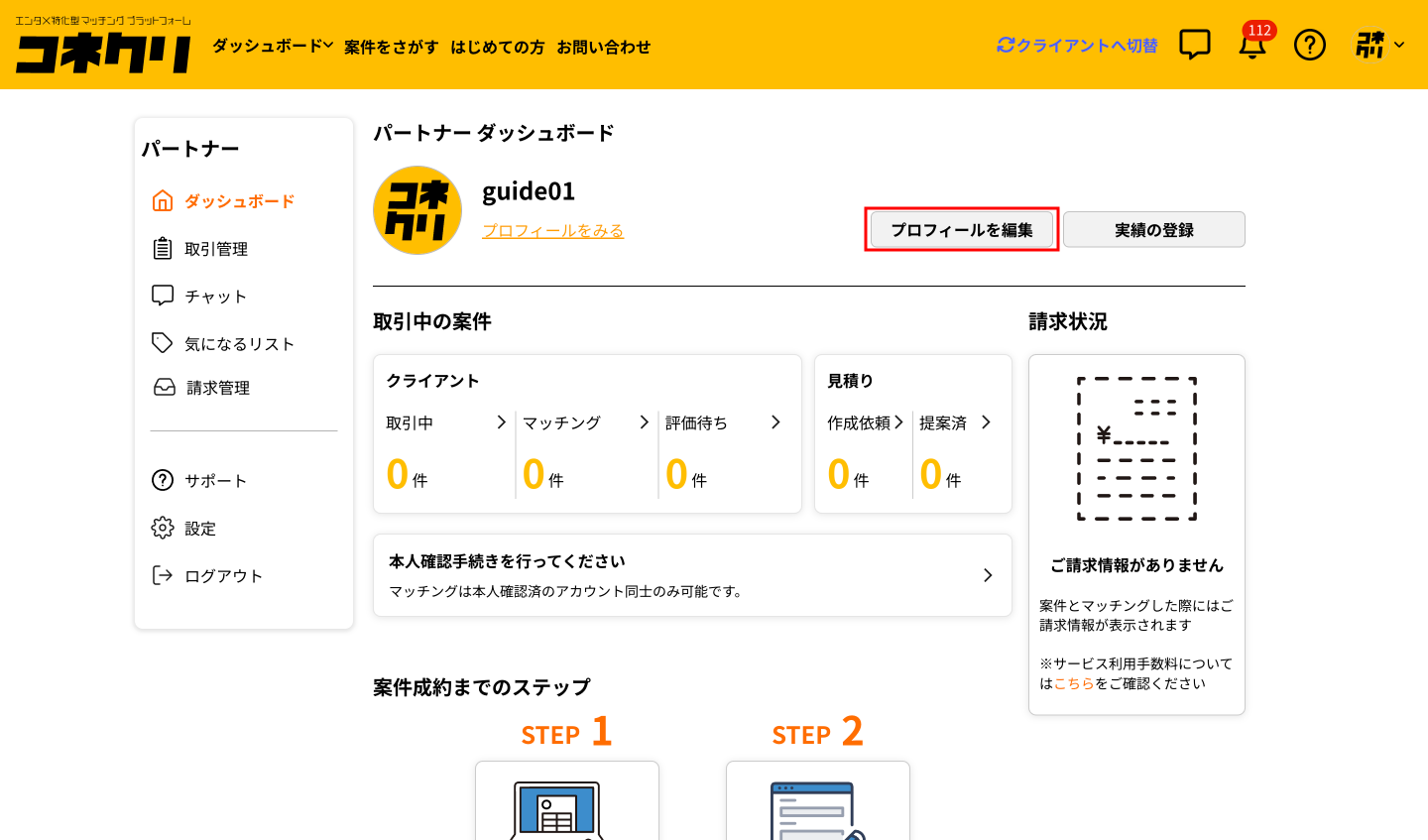1428x840 pixels.
Task: Follow the プロフィールをみる link
Action: point(552,230)
